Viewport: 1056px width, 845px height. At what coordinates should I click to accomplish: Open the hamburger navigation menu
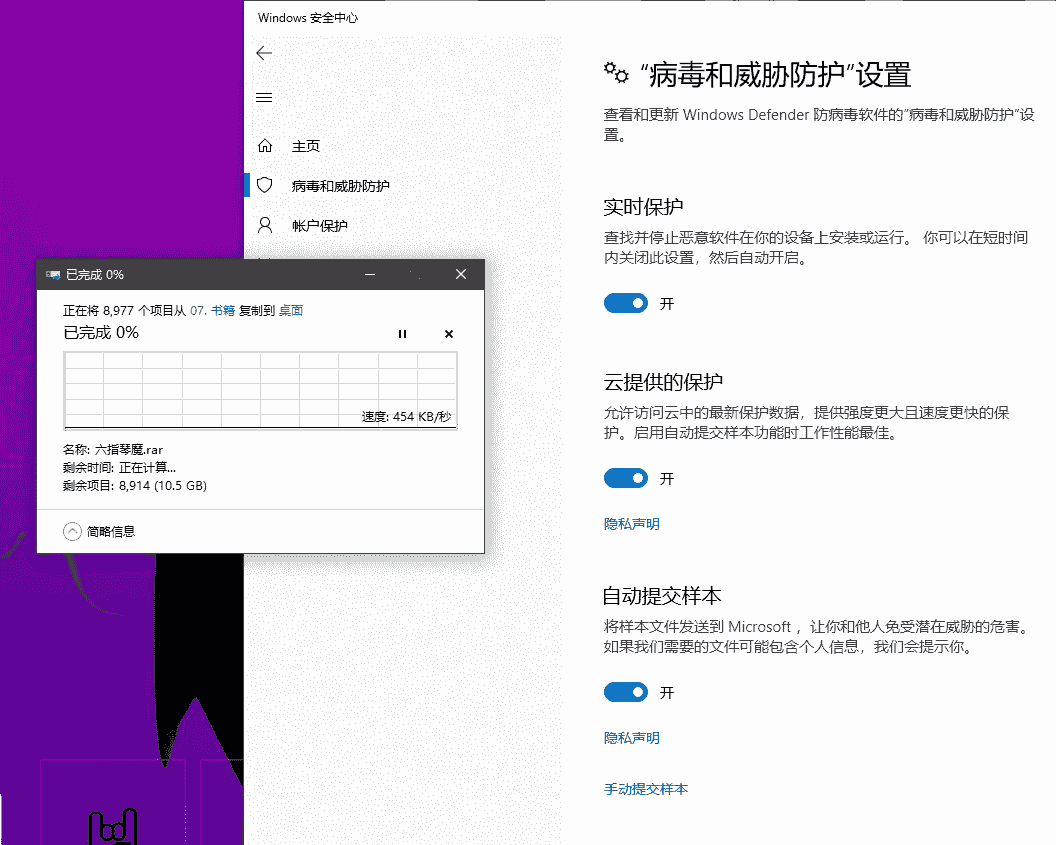point(264,98)
